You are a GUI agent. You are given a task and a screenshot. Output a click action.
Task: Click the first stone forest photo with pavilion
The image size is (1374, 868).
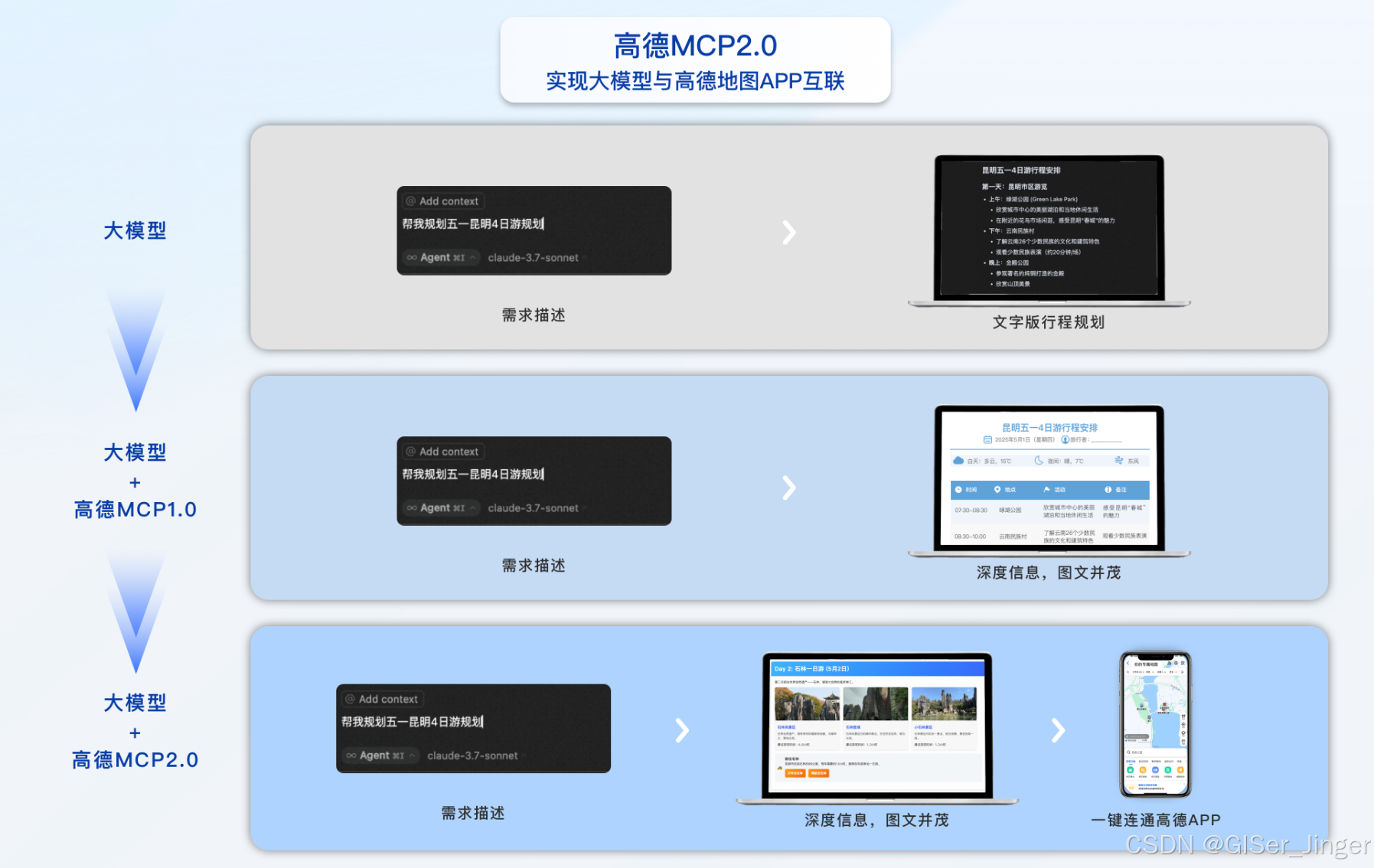tap(808, 703)
